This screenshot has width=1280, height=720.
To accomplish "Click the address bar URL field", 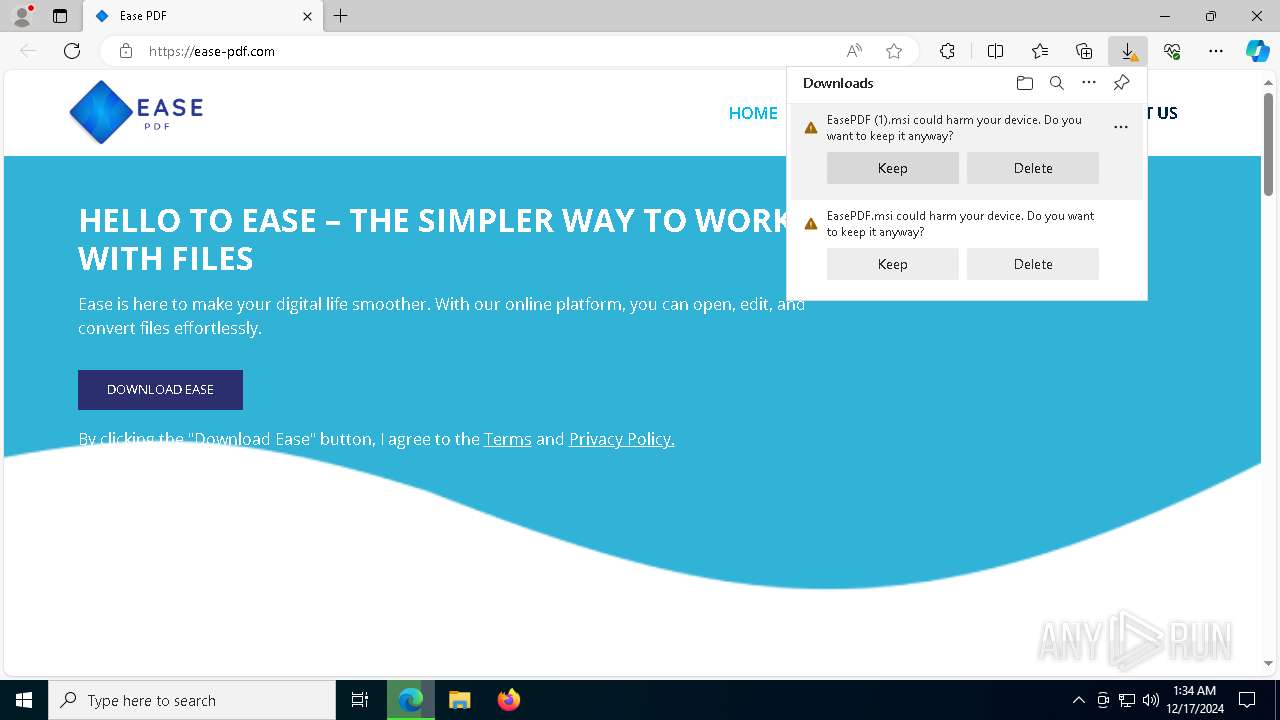I will pos(490,51).
